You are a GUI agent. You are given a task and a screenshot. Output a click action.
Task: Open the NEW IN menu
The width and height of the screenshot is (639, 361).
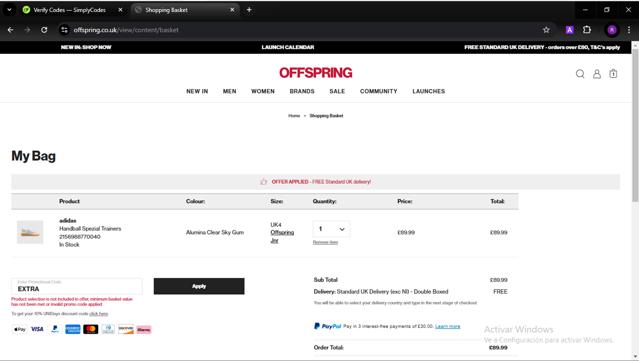pos(197,91)
